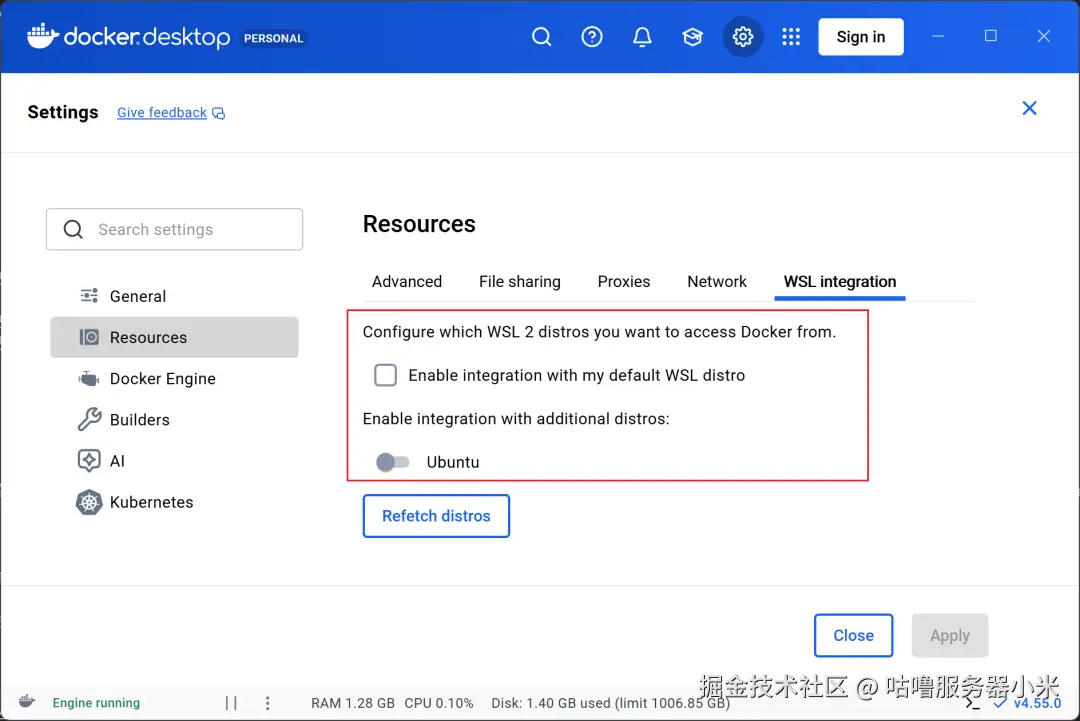Switch to the File sharing tab
This screenshot has height=721, width=1080.
coord(519,282)
